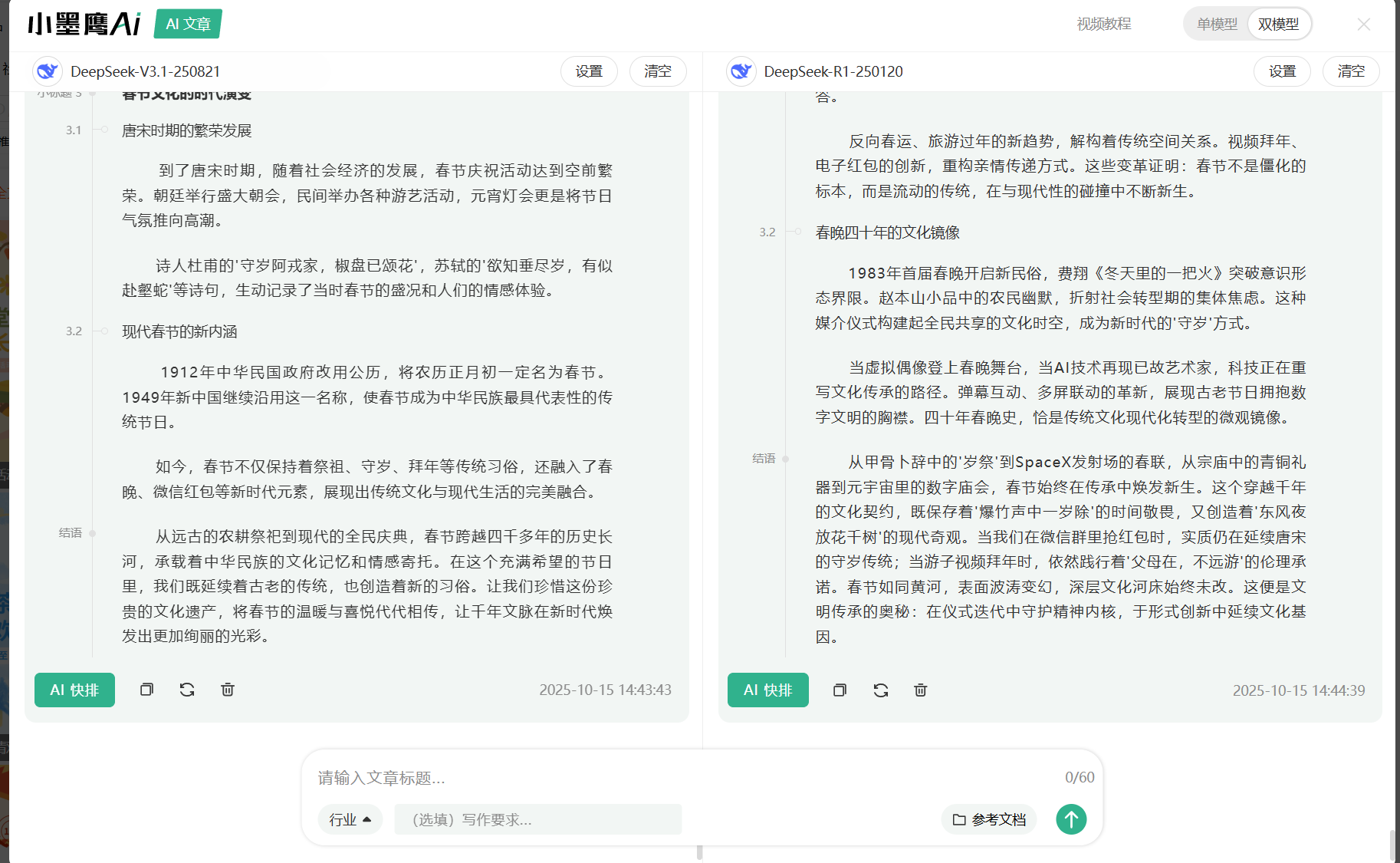This screenshot has height=863, width=1400.
Task: Regenerate the DeepSeek-V3.1 article
Action: [187, 690]
